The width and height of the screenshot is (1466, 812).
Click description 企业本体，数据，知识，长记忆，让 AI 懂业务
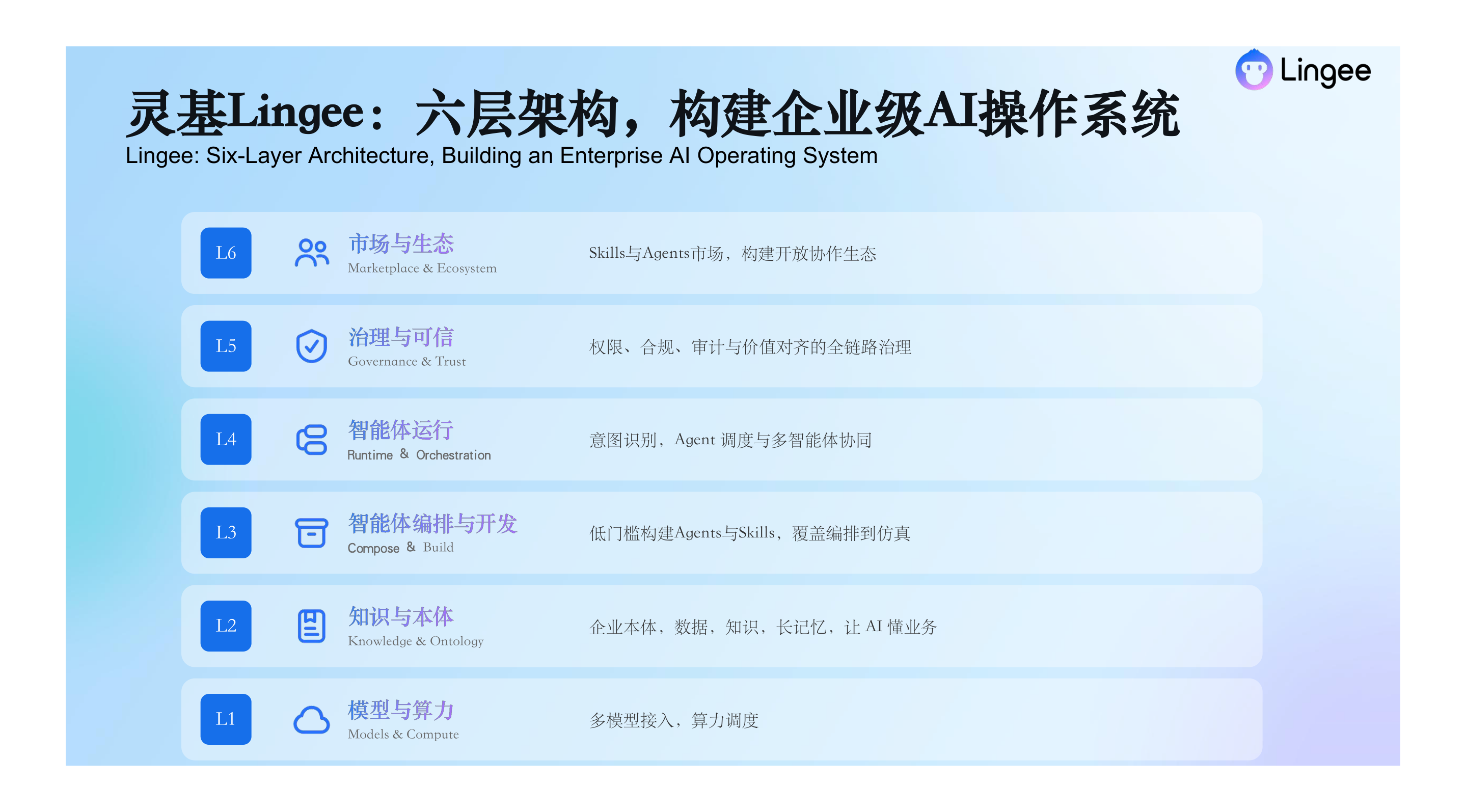tap(763, 627)
